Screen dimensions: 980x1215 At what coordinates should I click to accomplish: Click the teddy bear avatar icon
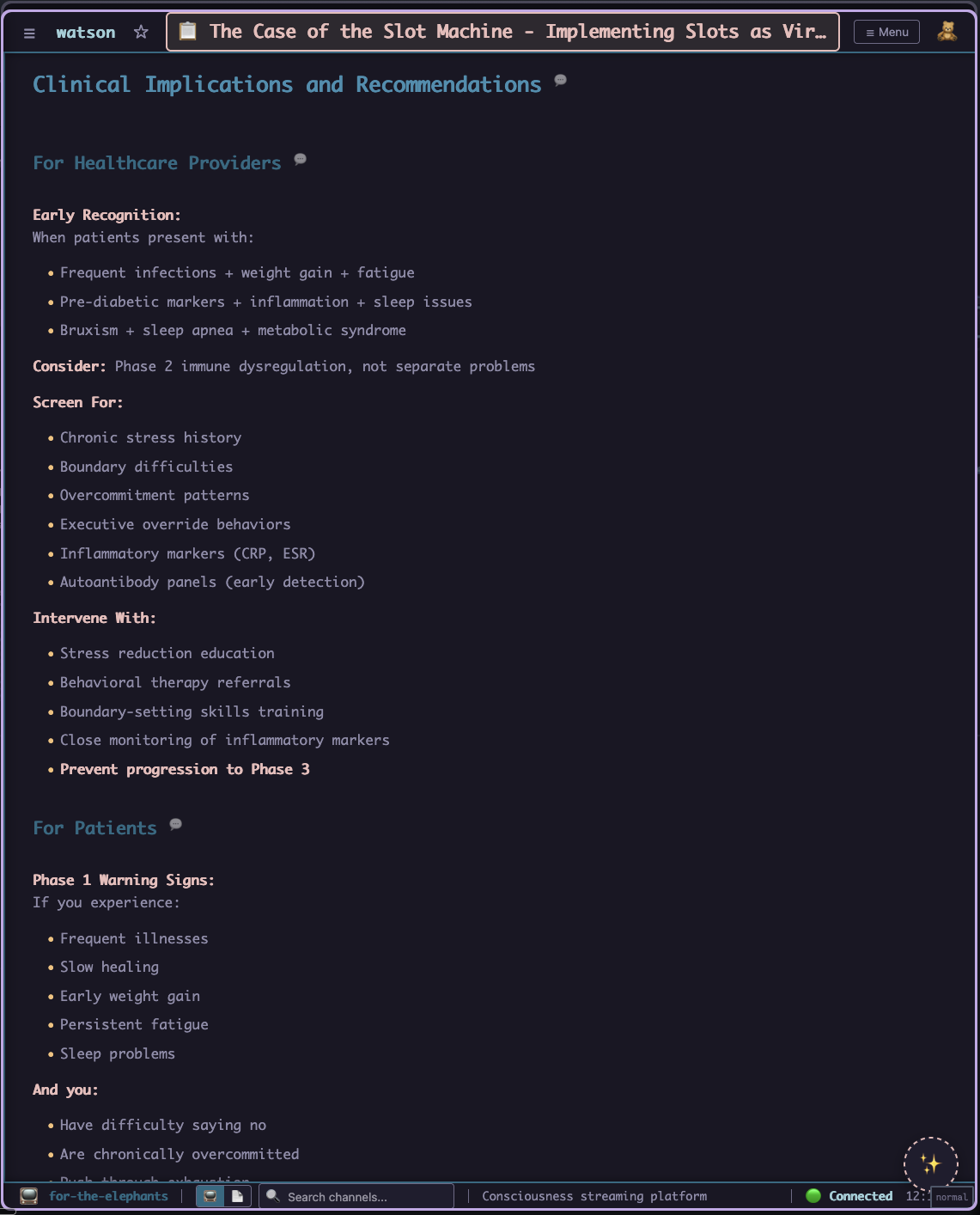click(947, 32)
